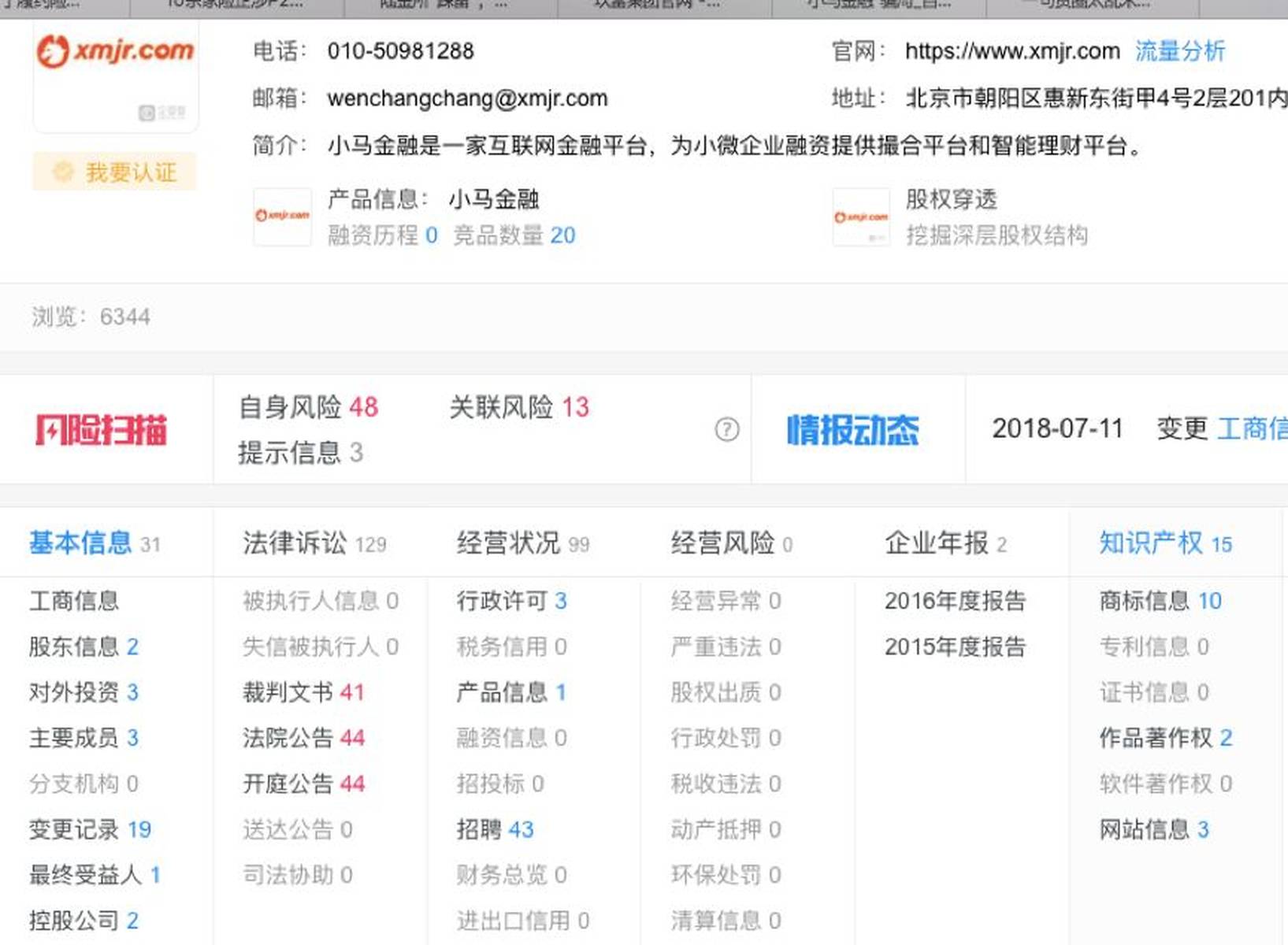The image size is (1288, 945).
Task: Switch to 企业年报 tab
Action: [945, 543]
